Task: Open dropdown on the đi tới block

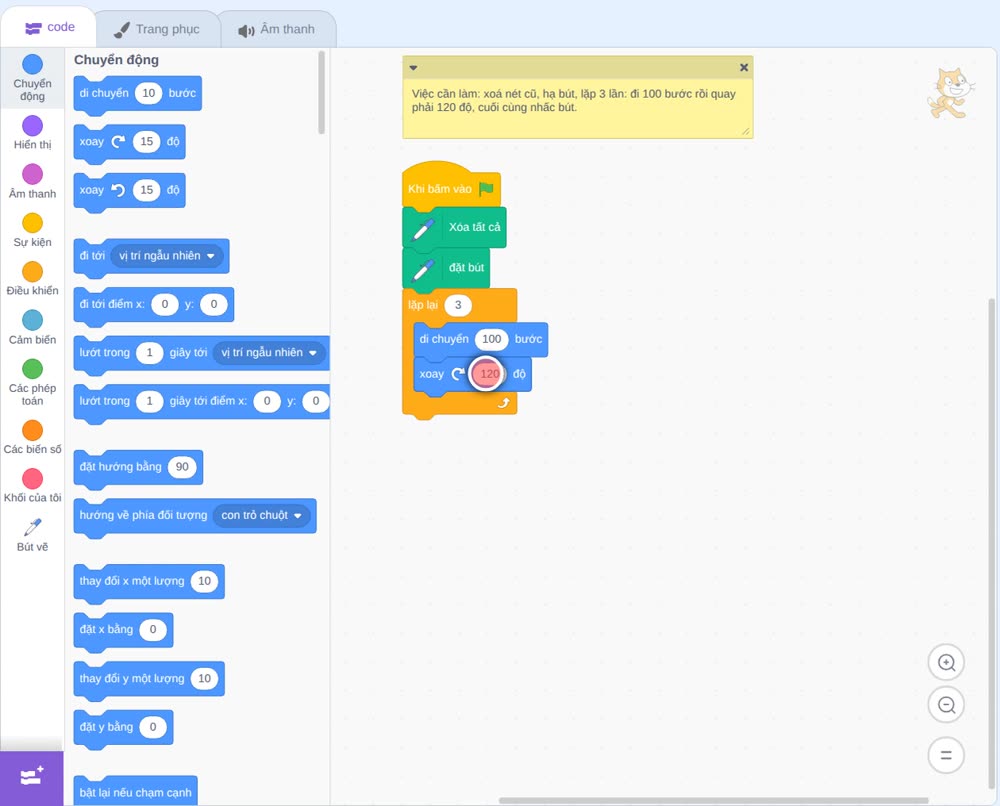Action: [x=168, y=256]
